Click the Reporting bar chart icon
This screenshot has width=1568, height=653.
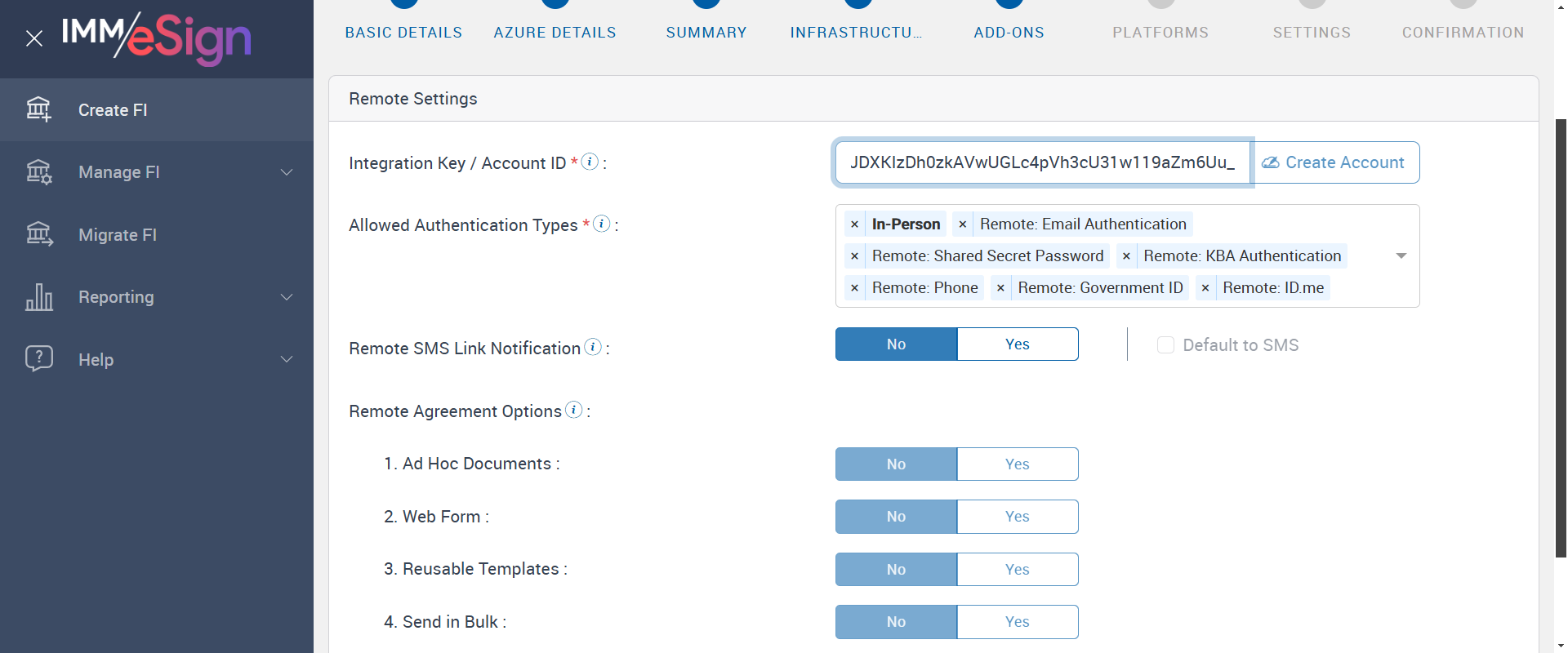(38, 297)
